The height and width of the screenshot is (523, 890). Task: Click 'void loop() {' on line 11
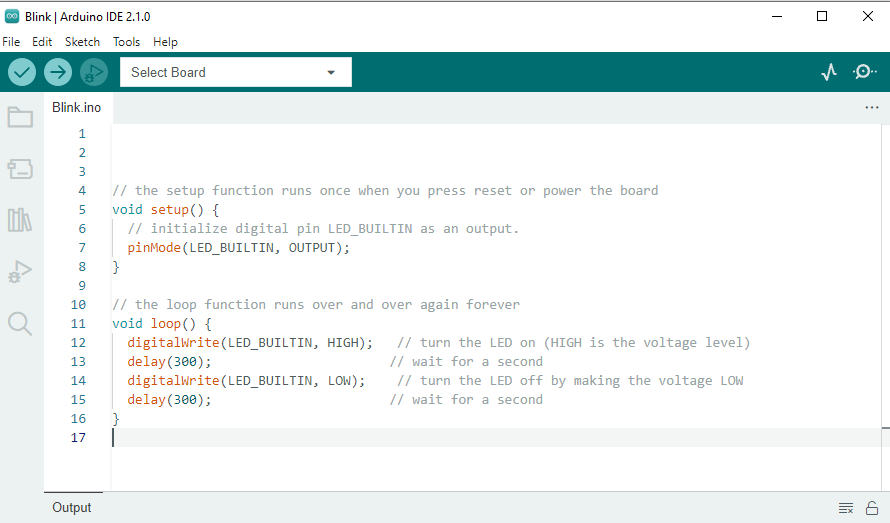(x=162, y=324)
